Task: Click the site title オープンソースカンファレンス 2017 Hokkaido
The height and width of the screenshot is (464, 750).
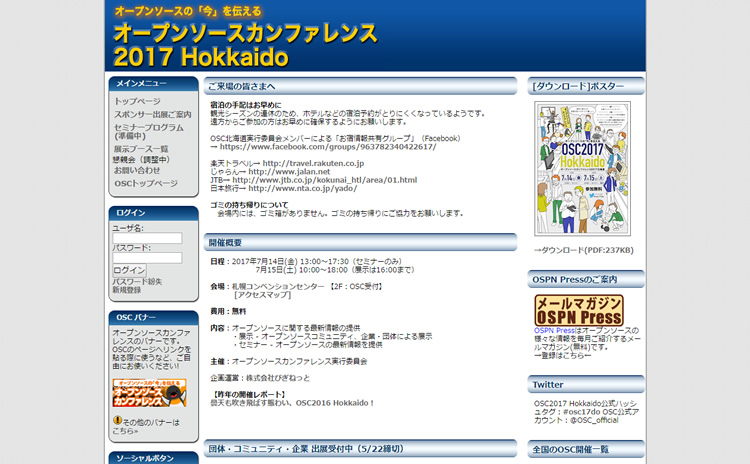Action: pos(246,45)
